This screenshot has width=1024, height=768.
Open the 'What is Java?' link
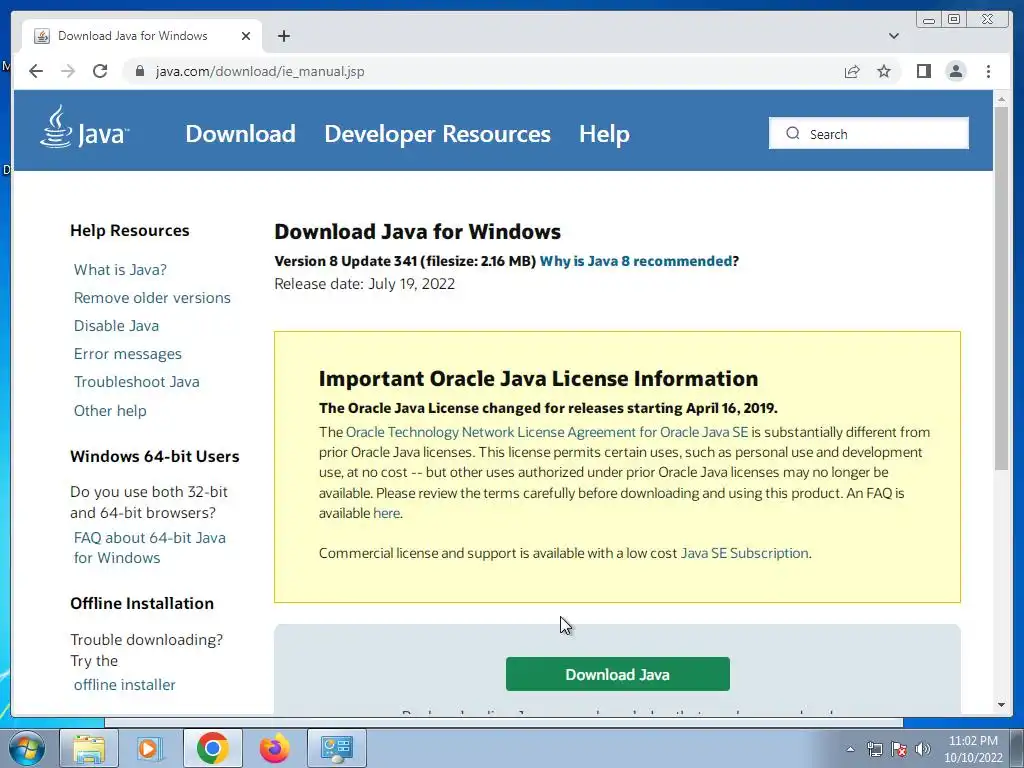pos(120,270)
